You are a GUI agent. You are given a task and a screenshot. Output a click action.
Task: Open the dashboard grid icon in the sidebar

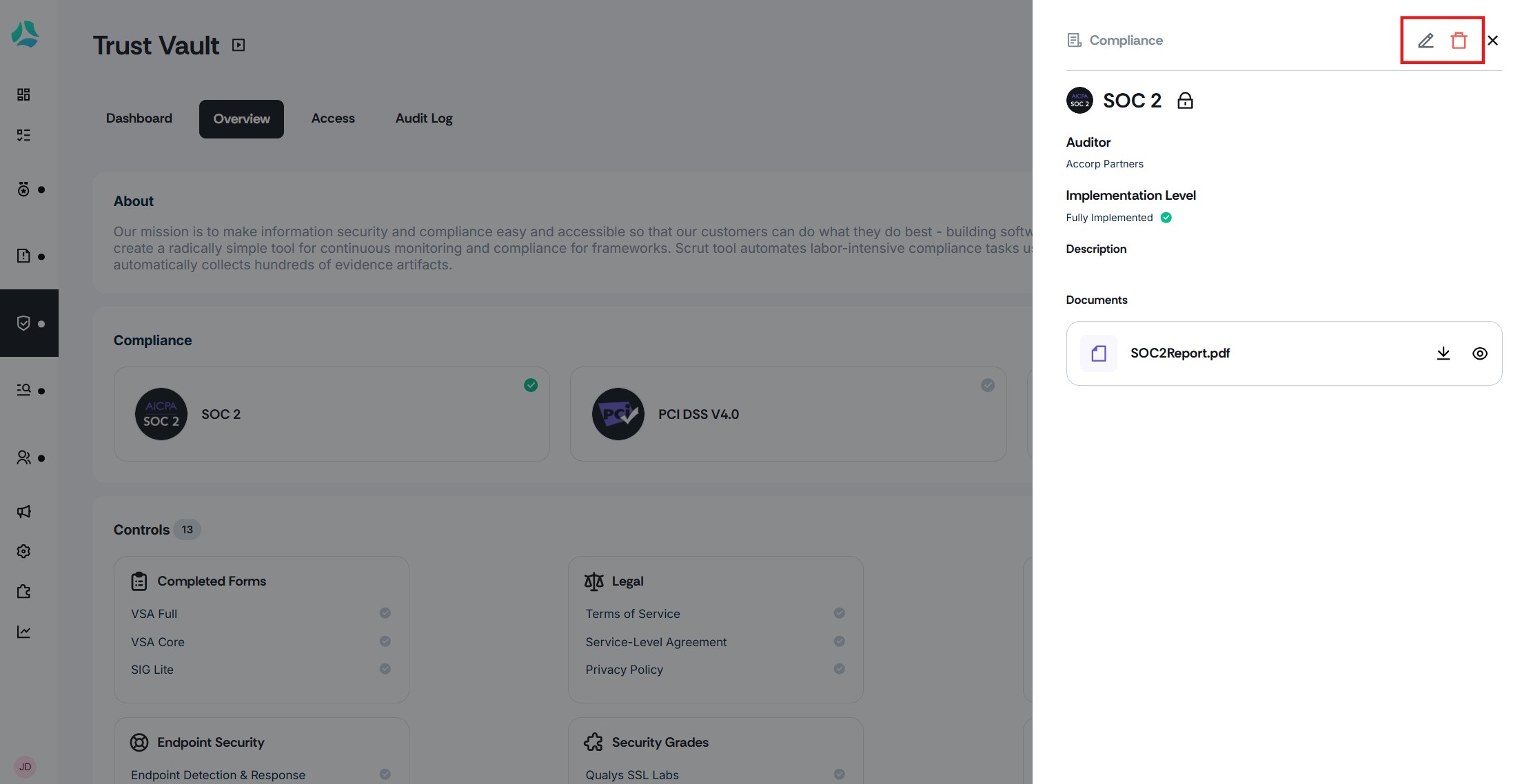(23, 94)
